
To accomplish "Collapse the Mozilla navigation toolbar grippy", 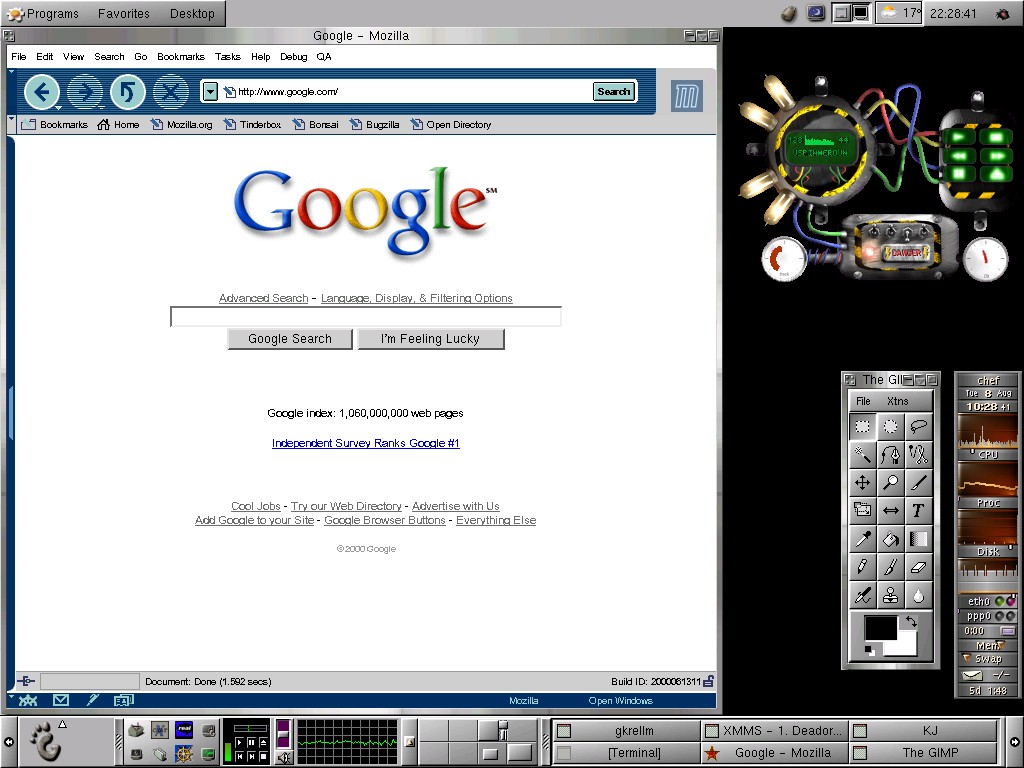I will pos(11,92).
